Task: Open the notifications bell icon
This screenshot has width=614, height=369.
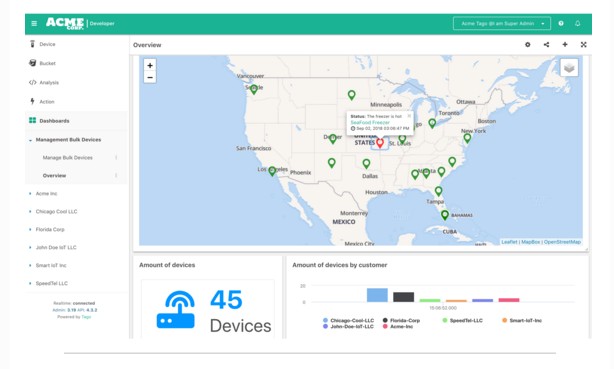Action: (x=578, y=24)
